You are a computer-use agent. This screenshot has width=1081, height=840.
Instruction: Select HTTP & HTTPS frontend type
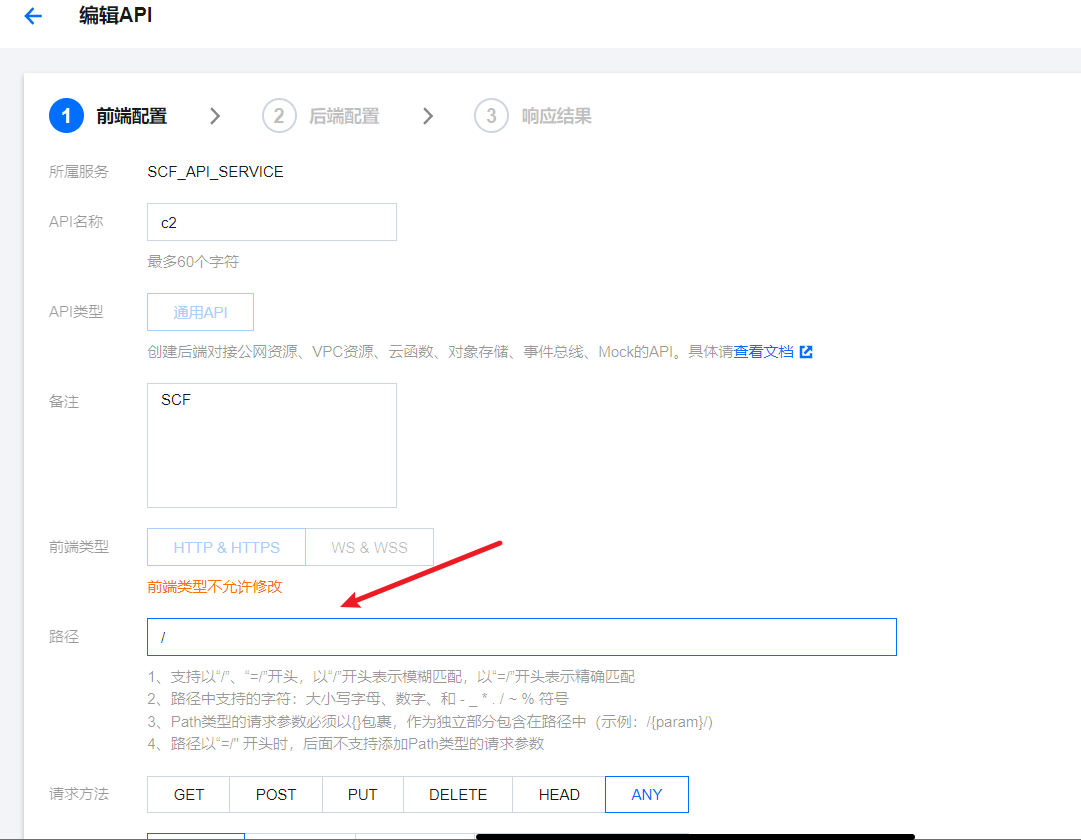point(226,547)
